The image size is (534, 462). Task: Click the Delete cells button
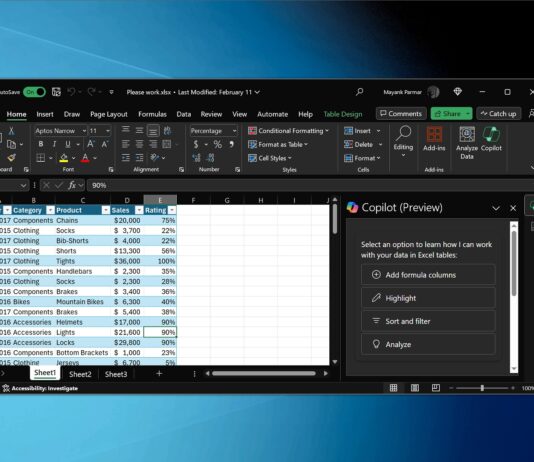(x=359, y=144)
